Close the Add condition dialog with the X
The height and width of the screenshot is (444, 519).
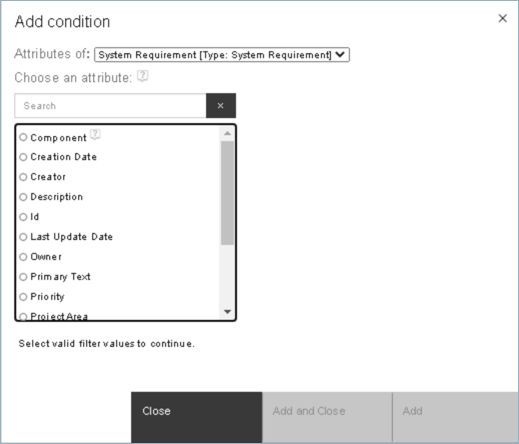(x=503, y=18)
